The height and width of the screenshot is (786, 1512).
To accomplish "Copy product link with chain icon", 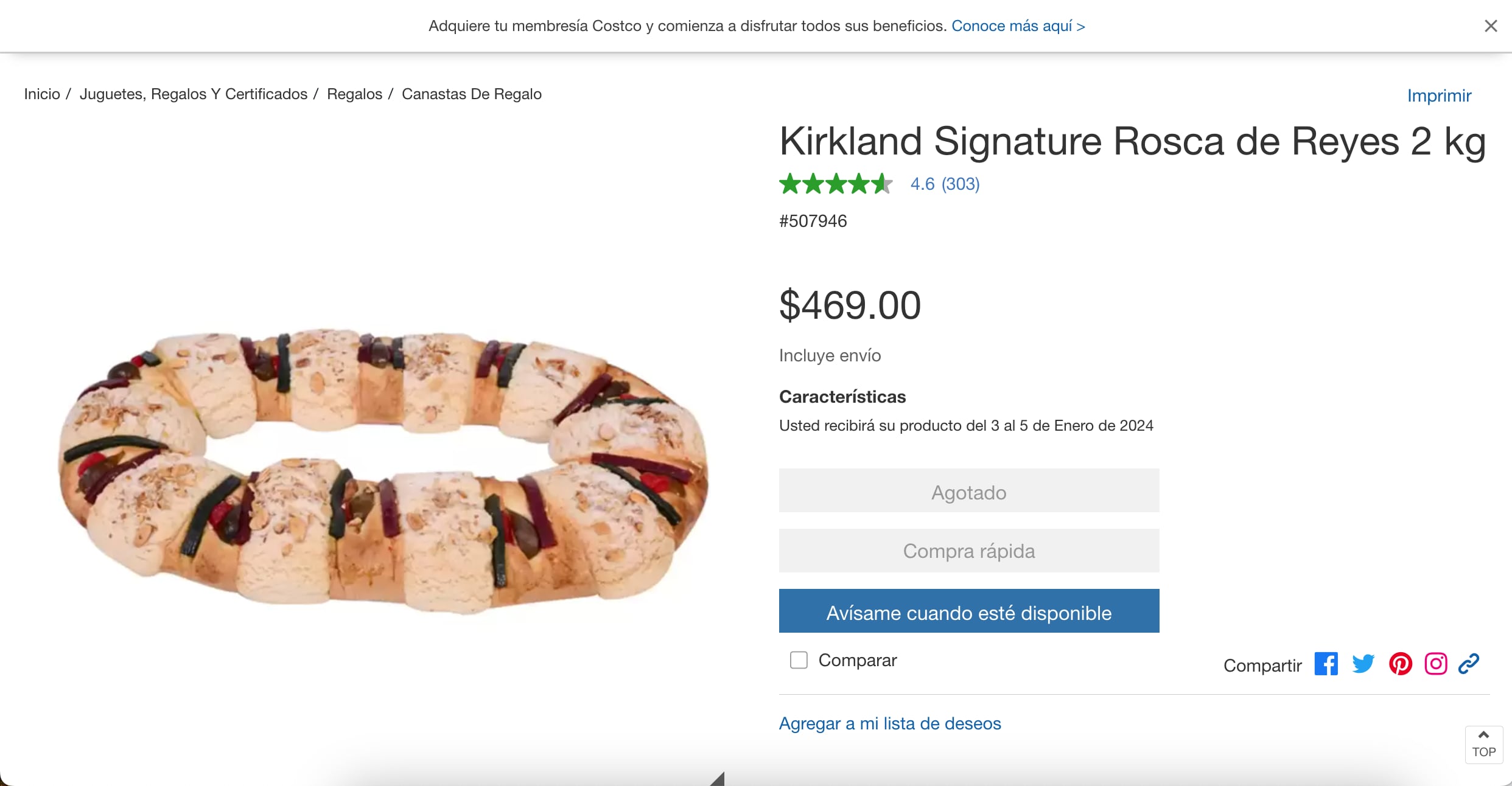I will coord(1469,664).
